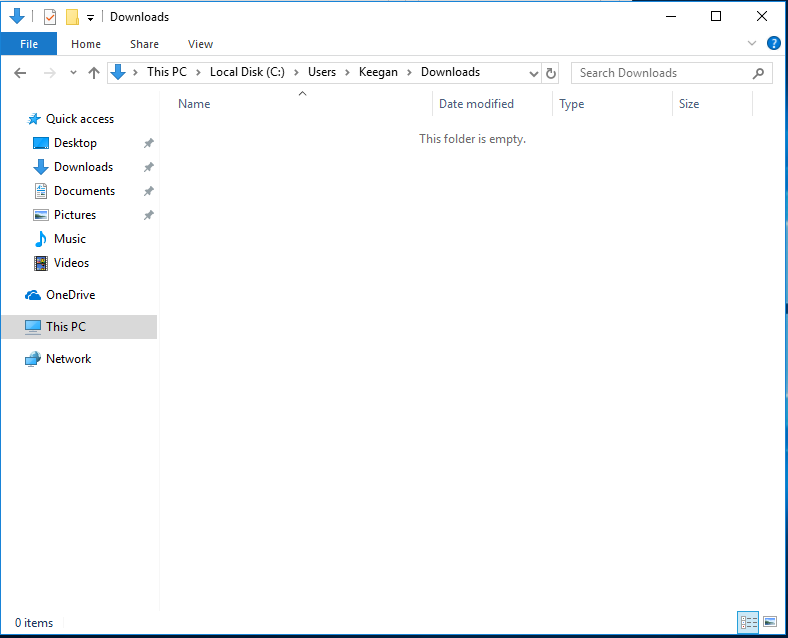
Task: Switch to Large icons view in status bar
Action: [770, 622]
